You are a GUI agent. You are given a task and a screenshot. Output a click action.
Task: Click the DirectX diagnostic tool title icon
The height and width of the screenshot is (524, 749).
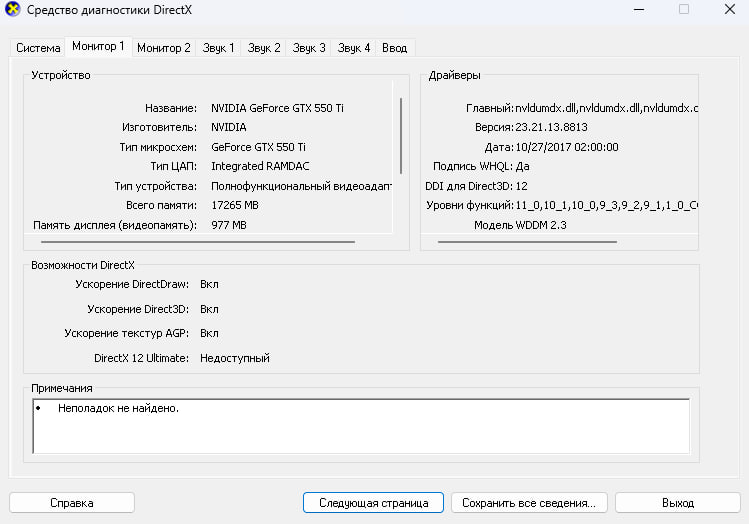pos(13,9)
